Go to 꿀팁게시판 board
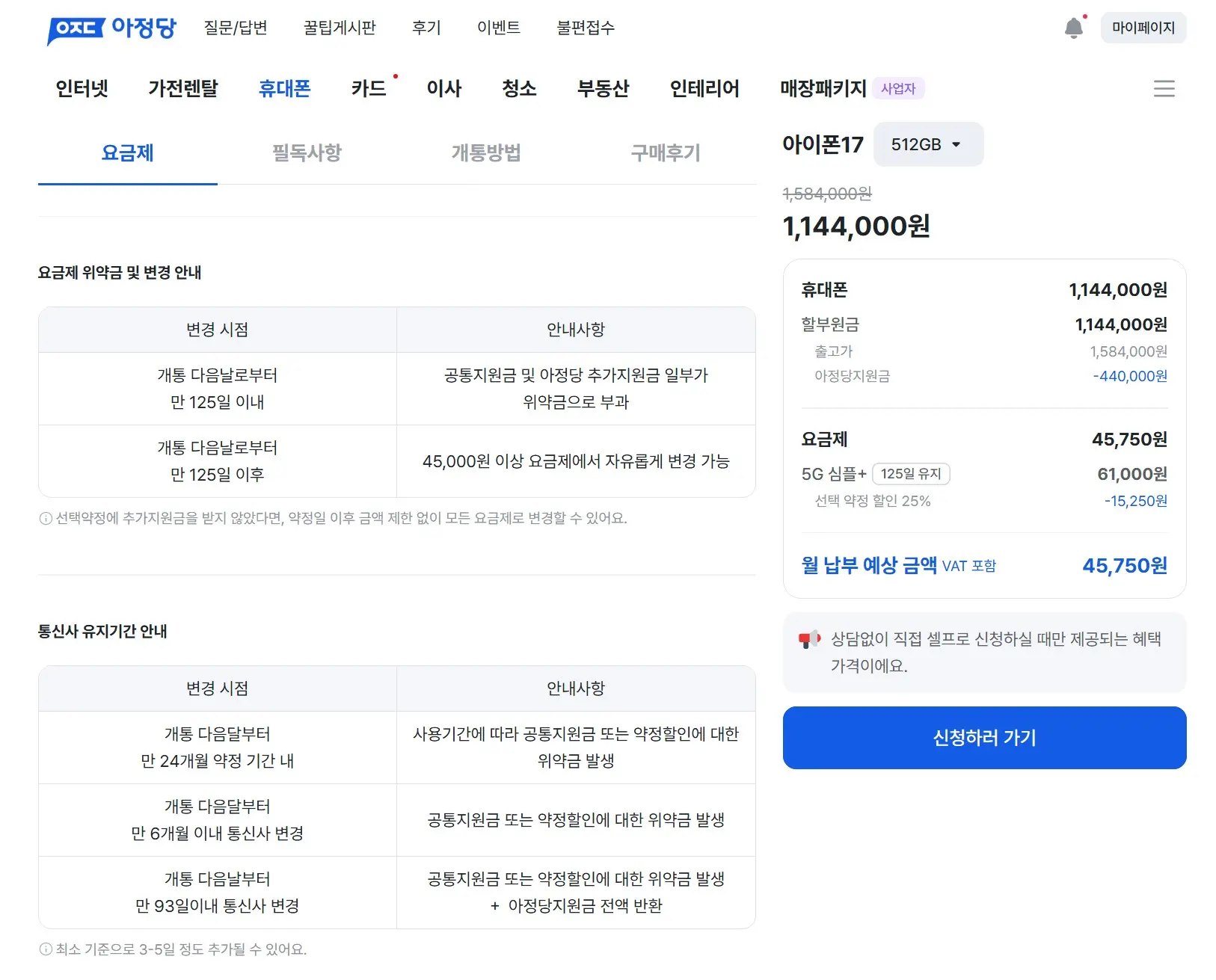Image resolution: width=1216 pixels, height=980 pixels. coord(339,28)
